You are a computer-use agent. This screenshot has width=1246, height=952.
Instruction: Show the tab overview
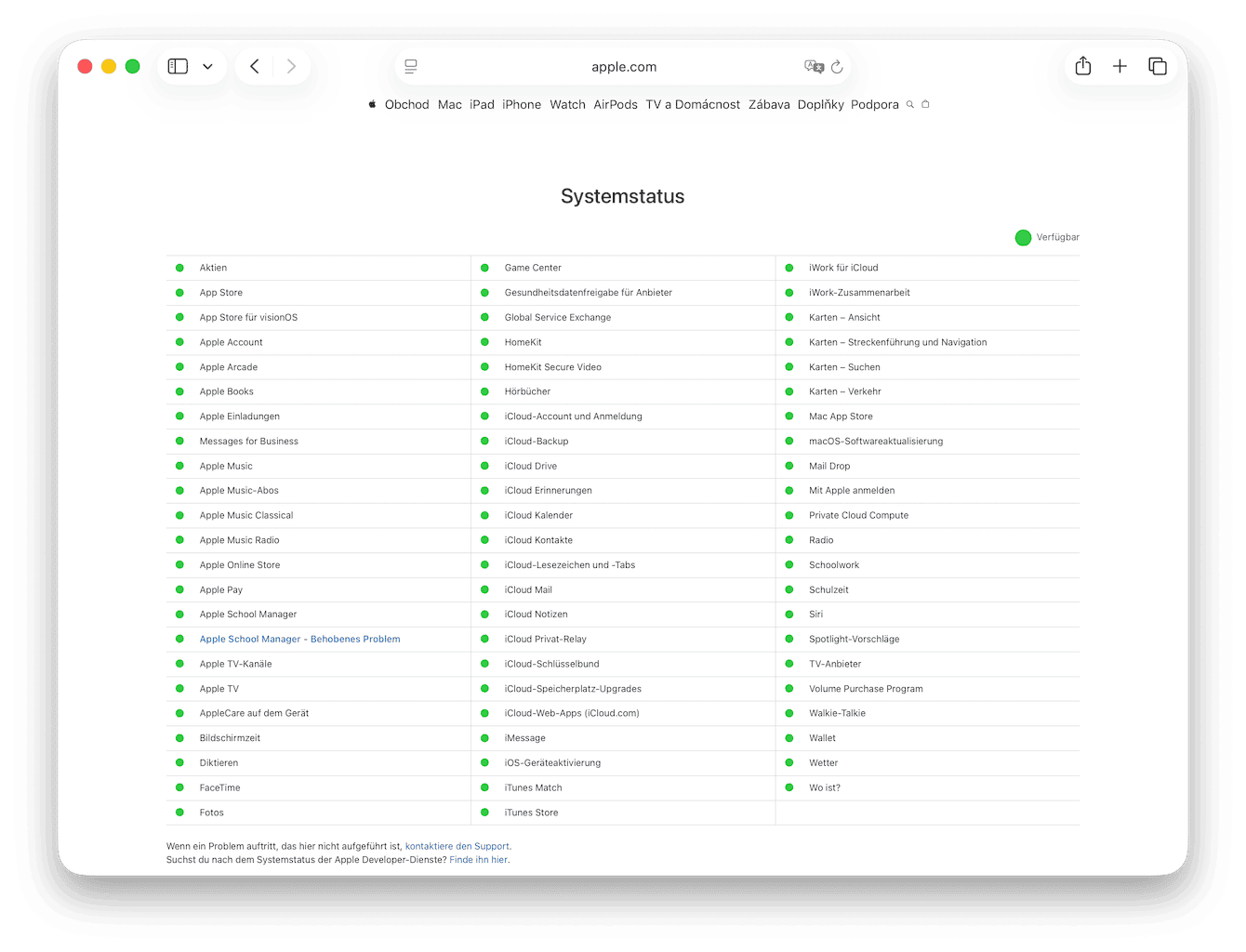[1158, 66]
